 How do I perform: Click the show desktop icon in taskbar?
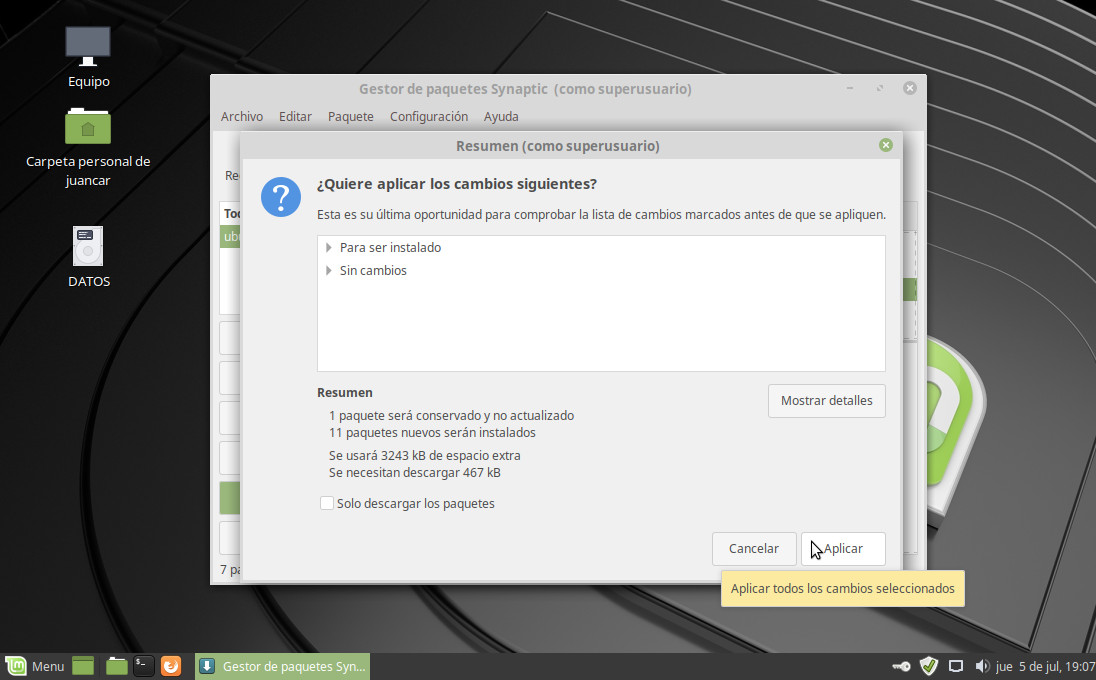(x=83, y=666)
